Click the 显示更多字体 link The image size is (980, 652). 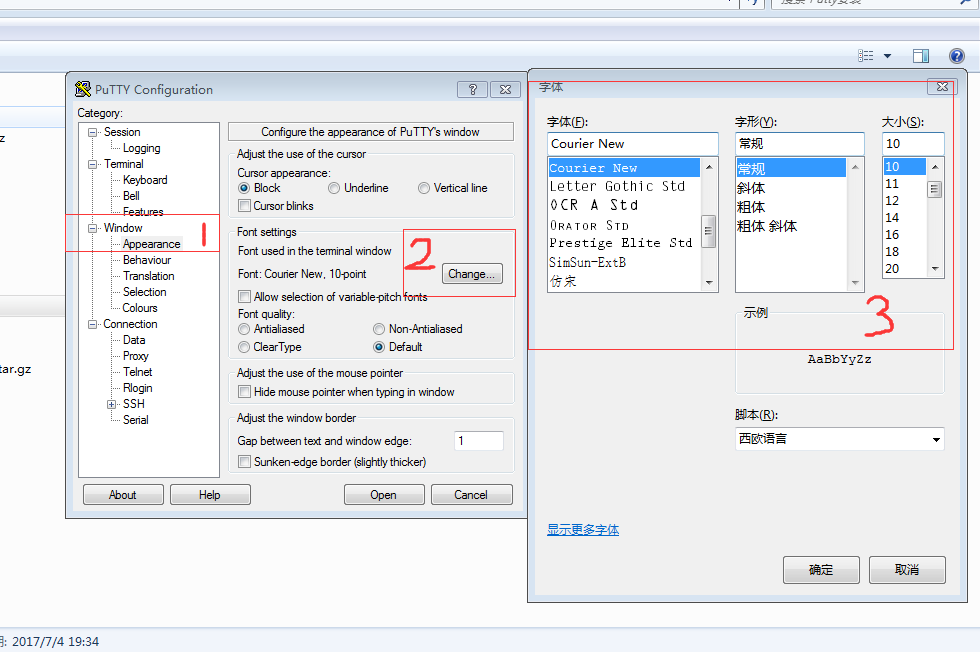(583, 529)
